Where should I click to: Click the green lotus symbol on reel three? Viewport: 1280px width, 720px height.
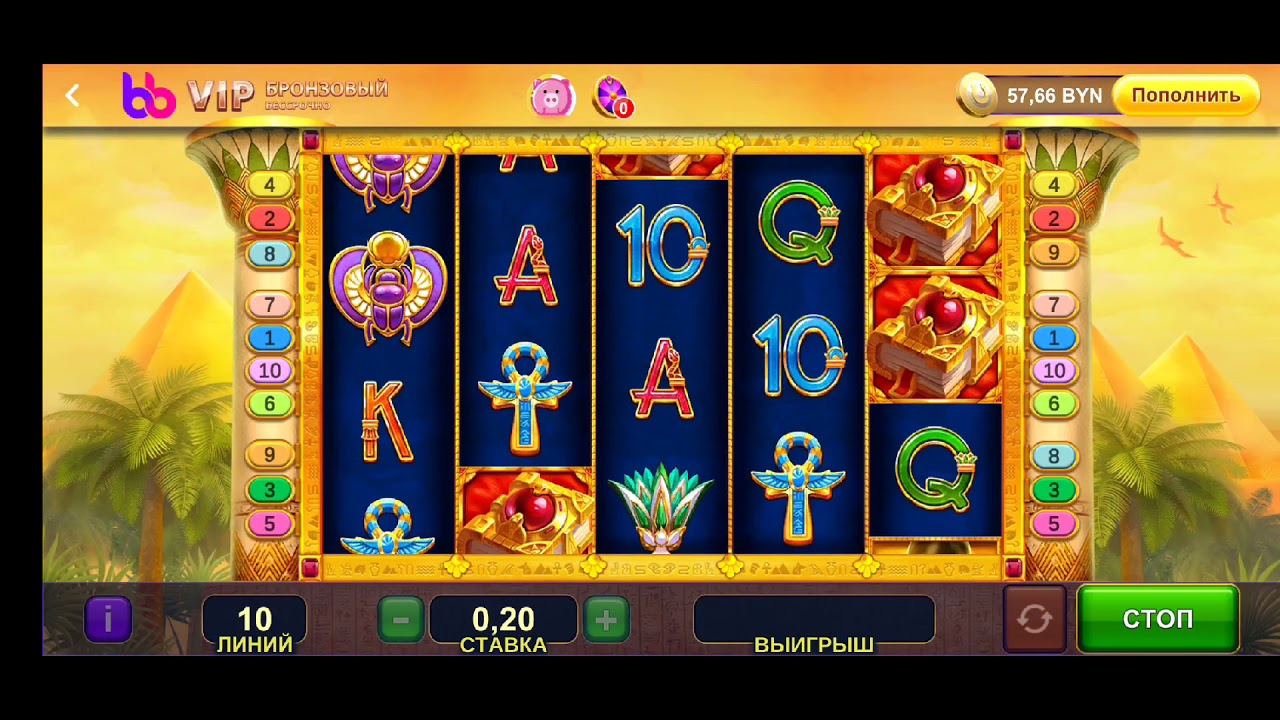[660, 507]
